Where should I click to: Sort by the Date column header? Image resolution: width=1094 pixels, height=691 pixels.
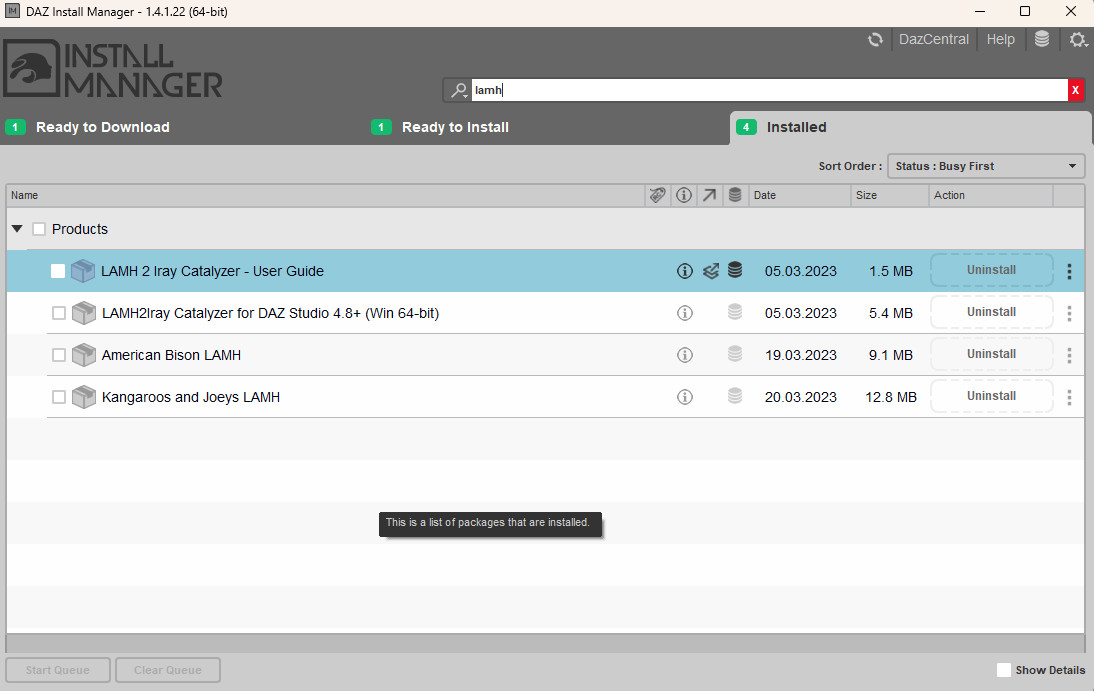point(800,195)
